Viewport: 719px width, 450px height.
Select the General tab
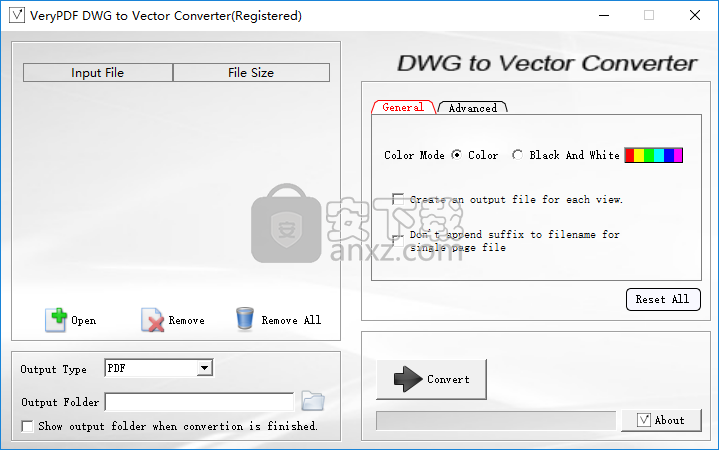[403, 107]
